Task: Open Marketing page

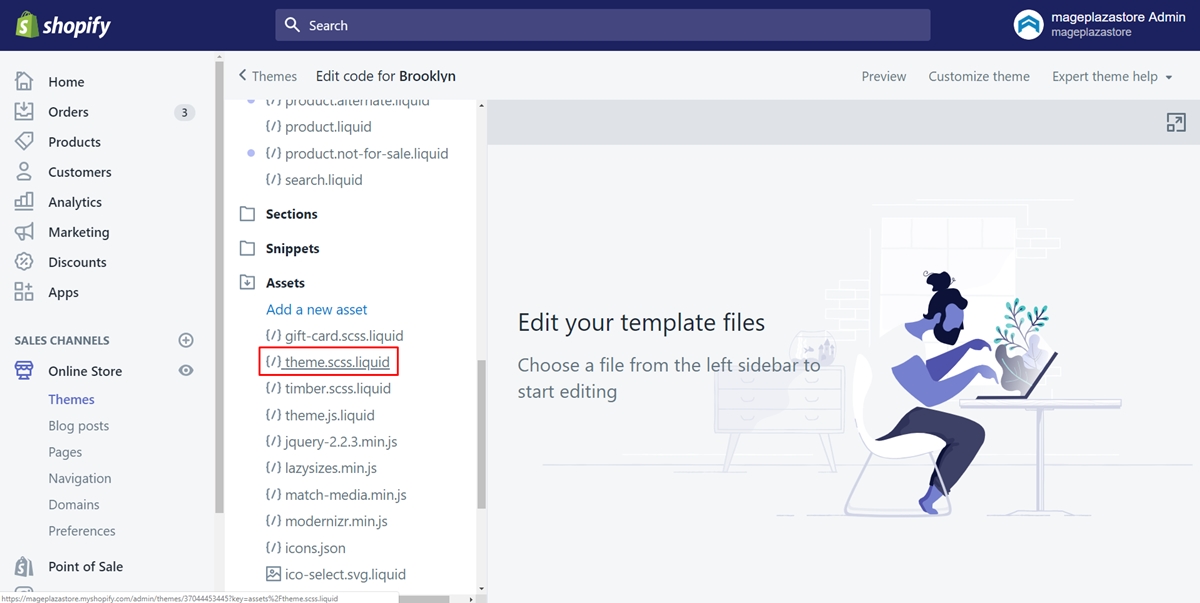Action: point(79,232)
